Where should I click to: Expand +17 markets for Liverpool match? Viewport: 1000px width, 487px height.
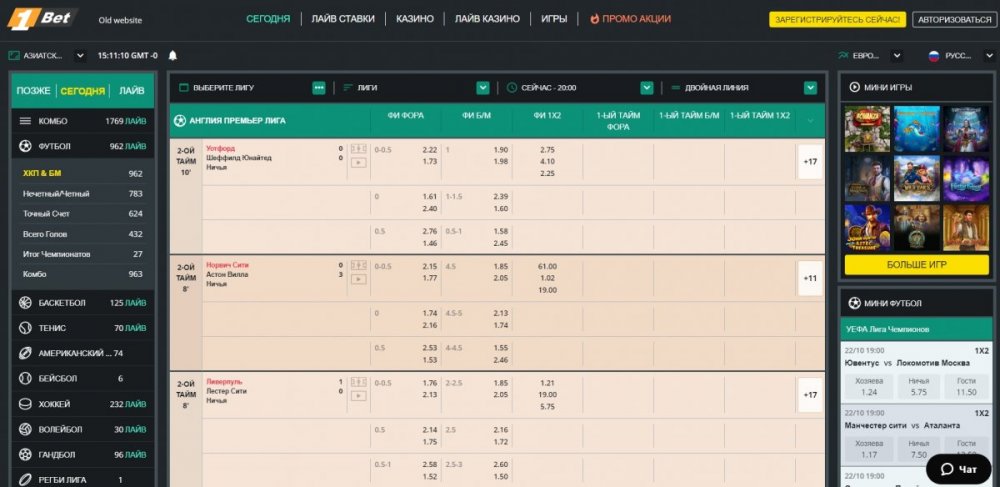[811, 395]
